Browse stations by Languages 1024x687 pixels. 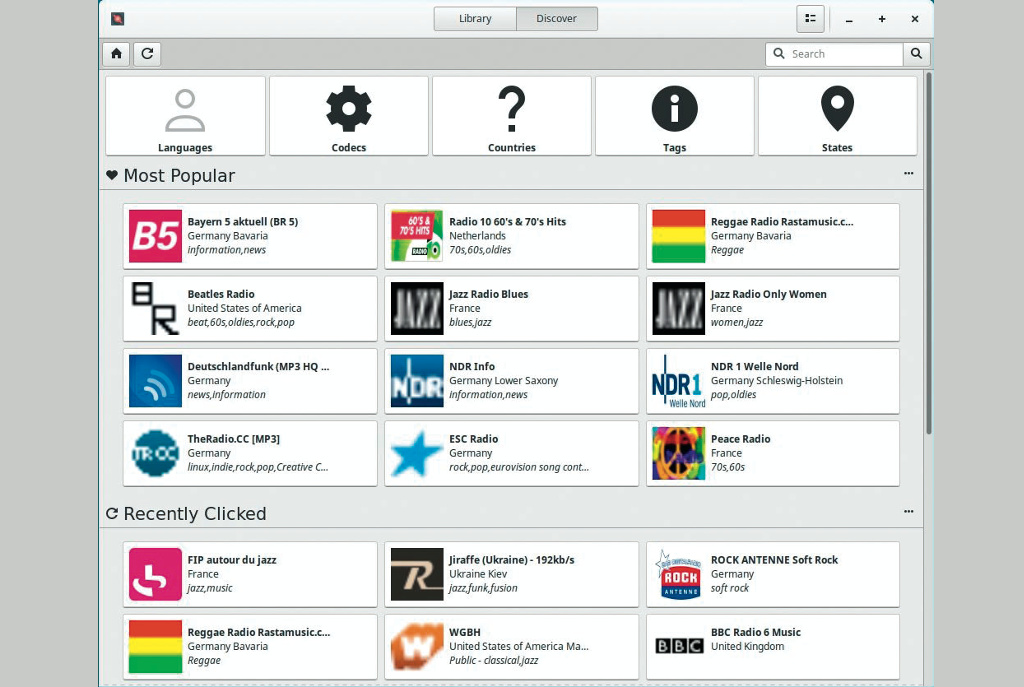(185, 116)
